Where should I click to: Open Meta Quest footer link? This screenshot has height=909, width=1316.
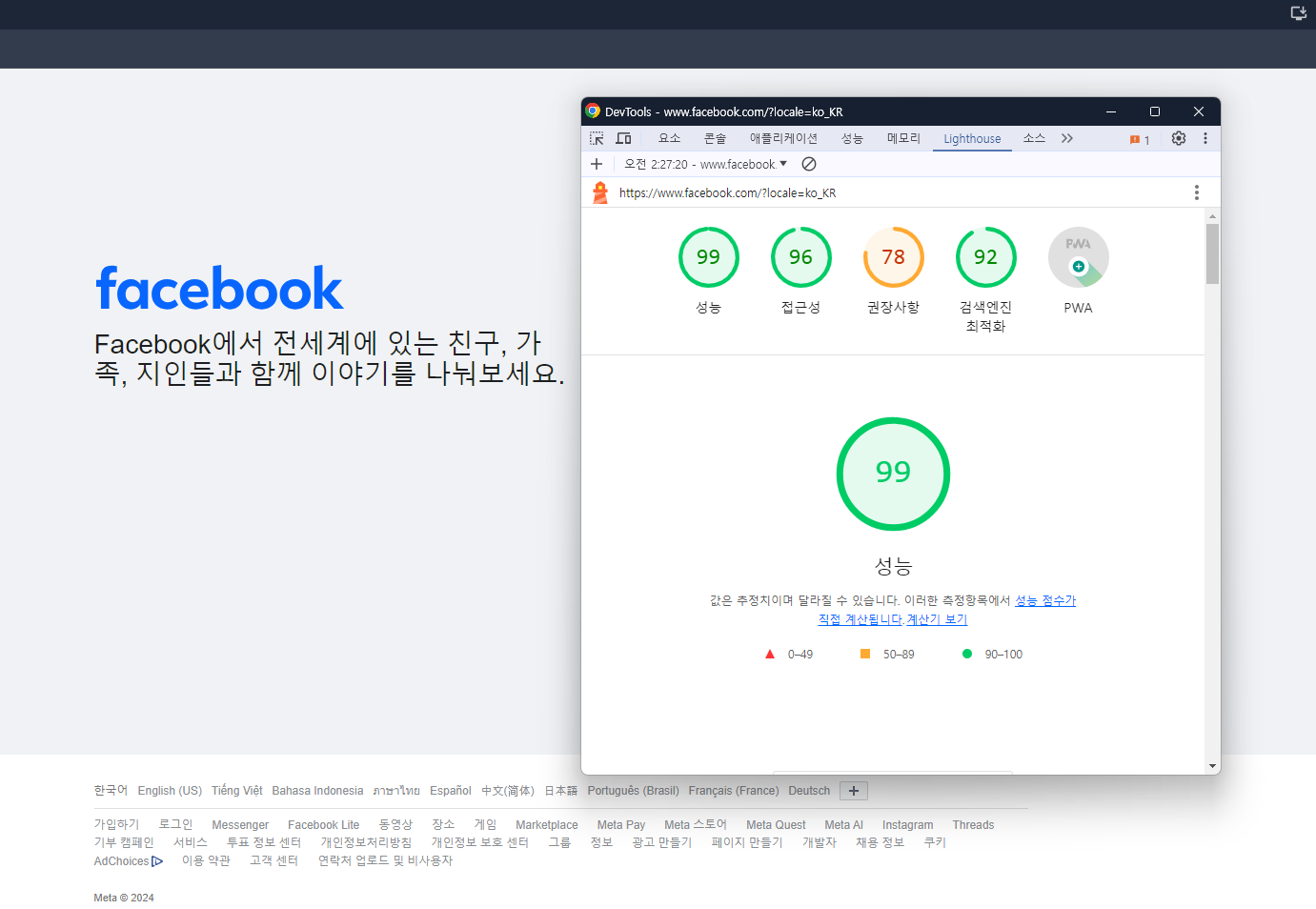click(776, 825)
